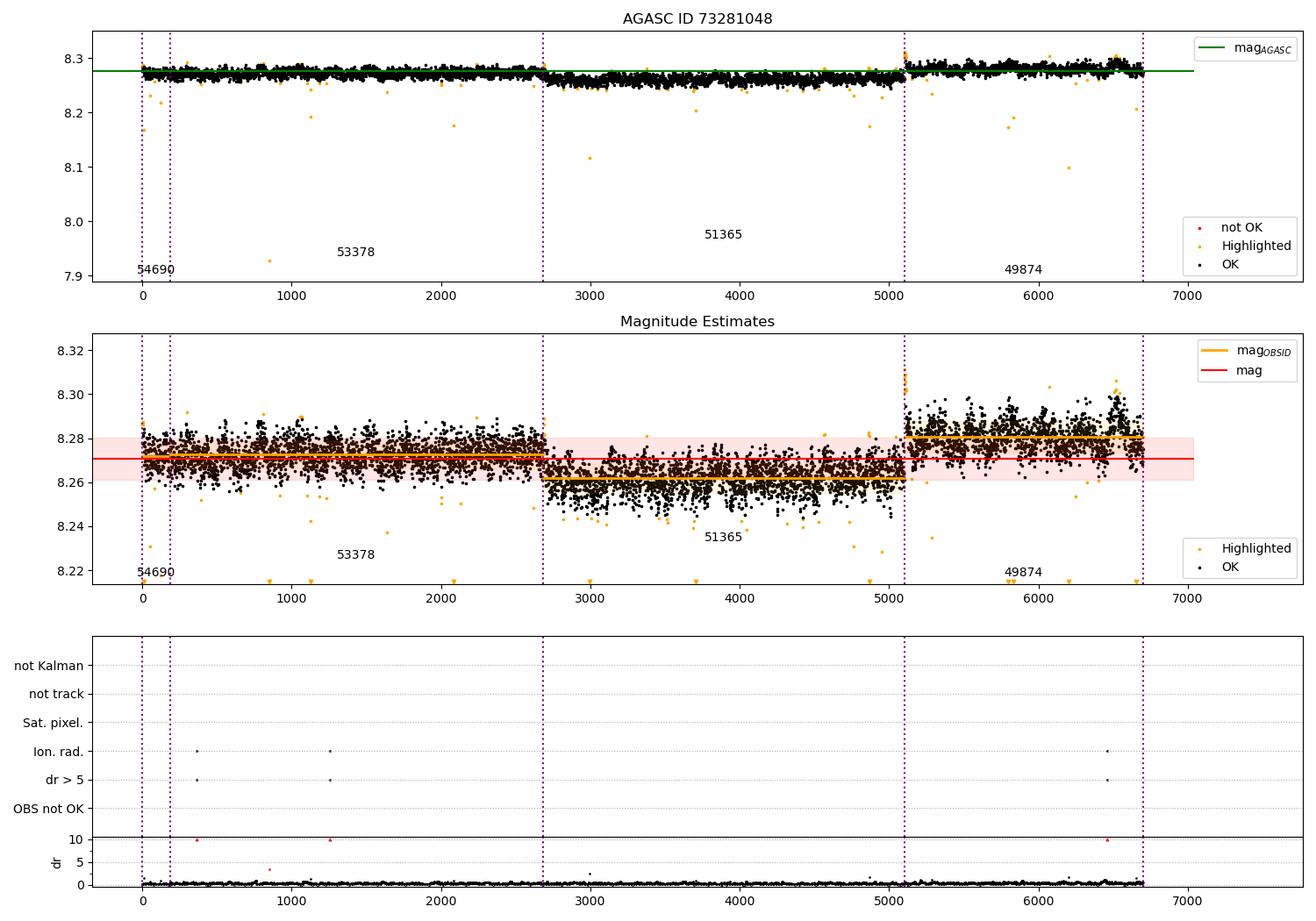Click the 8.0 y-axis tick label
Image resolution: width=1316 pixels, height=921 pixels.
point(74,222)
